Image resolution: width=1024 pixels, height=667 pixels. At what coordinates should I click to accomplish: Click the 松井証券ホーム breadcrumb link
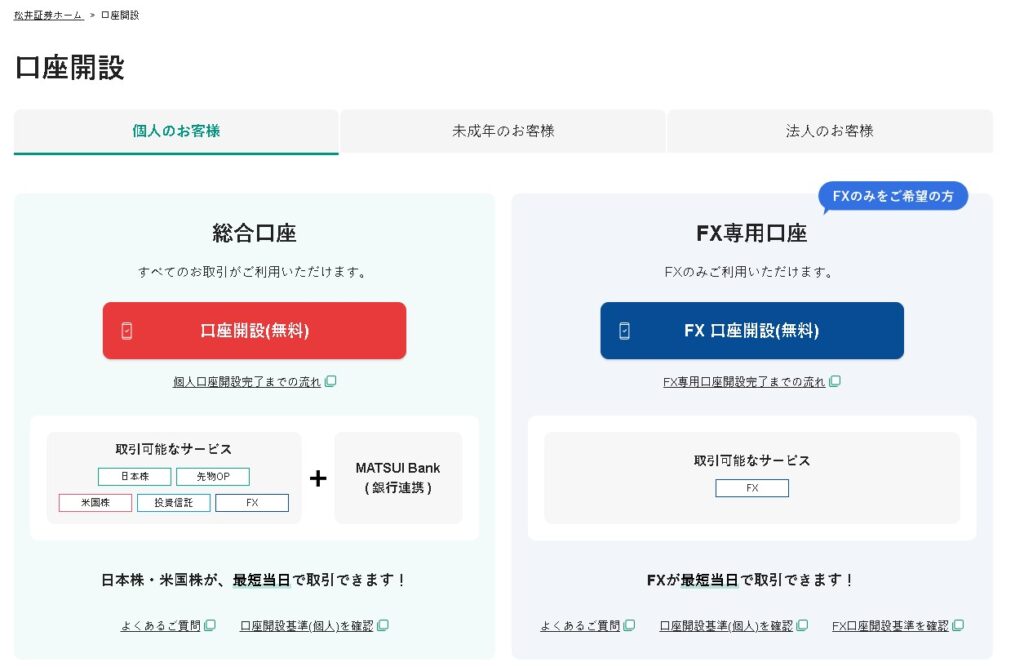[49, 15]
